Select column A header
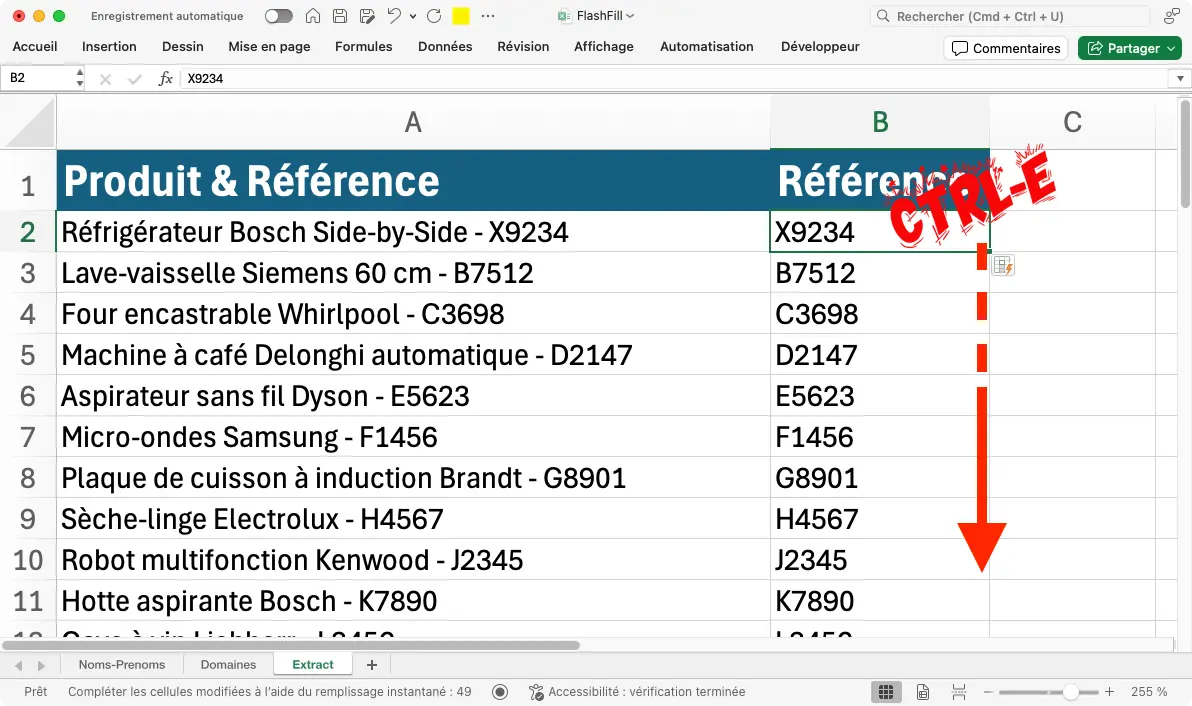 [x=413, y=122]
